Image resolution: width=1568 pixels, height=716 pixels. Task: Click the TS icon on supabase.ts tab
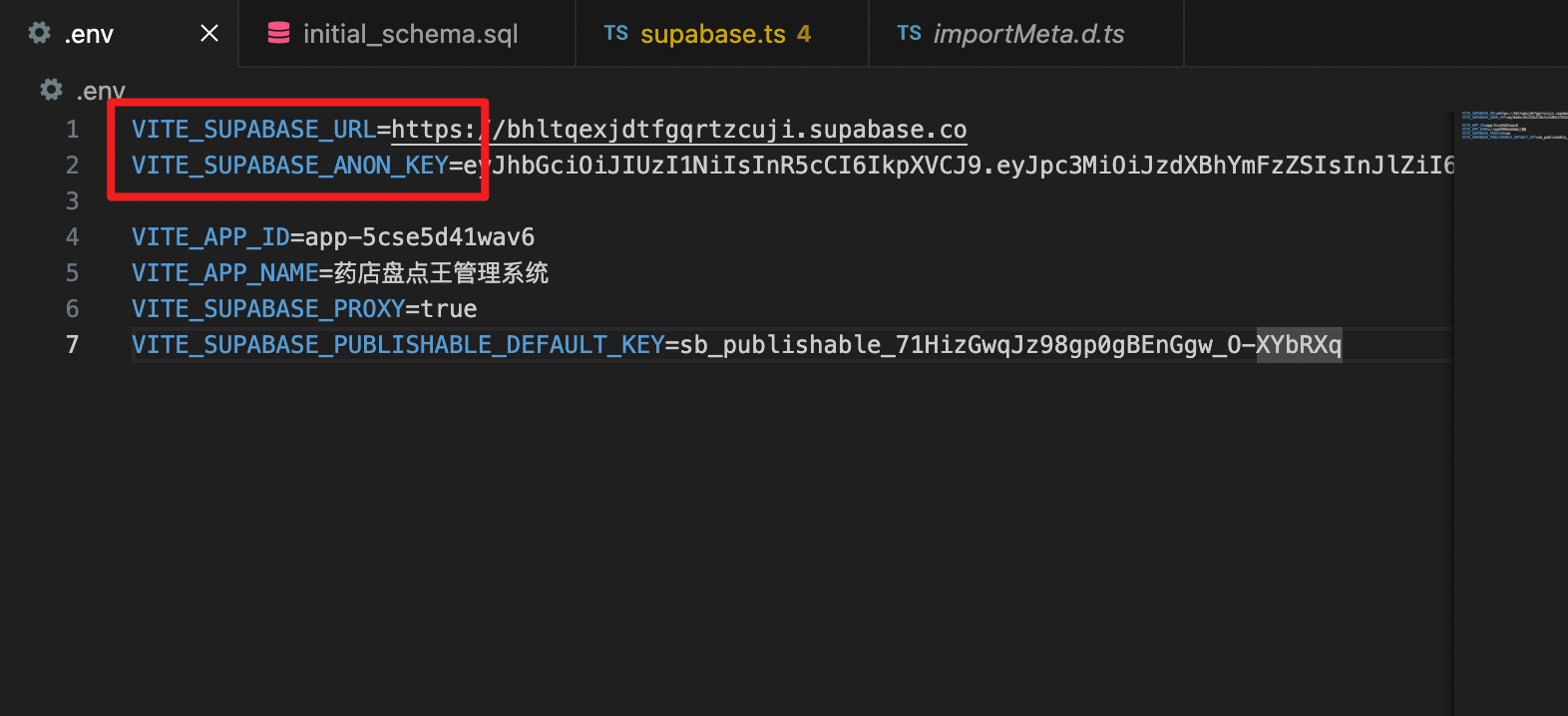point(616,33)
